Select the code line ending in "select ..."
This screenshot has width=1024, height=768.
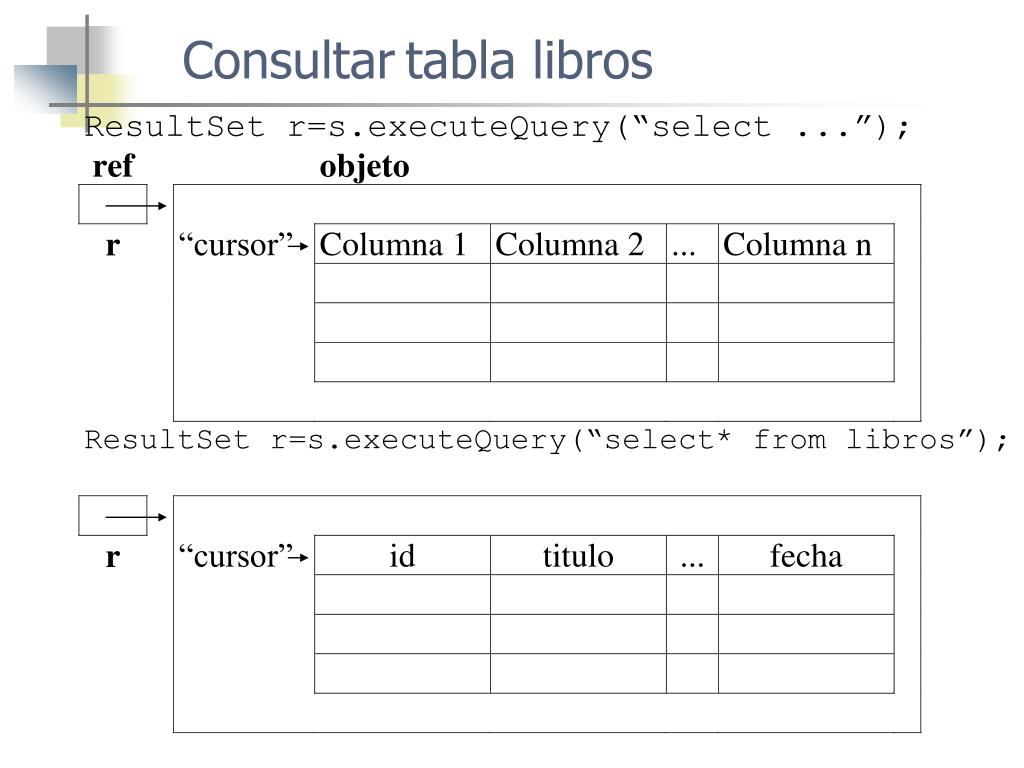[498, 128]
